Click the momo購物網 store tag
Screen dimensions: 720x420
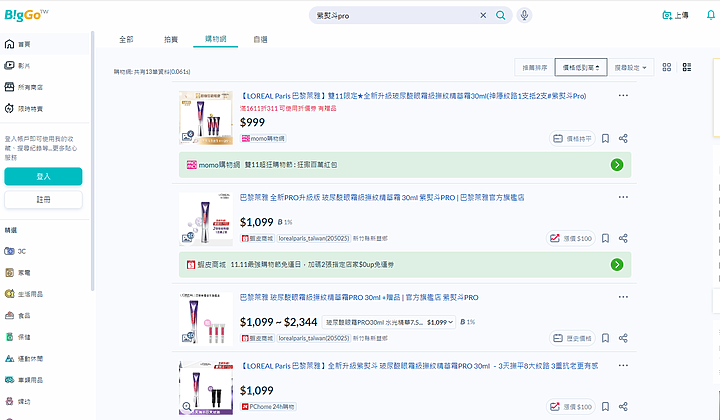tap(263, 138)
